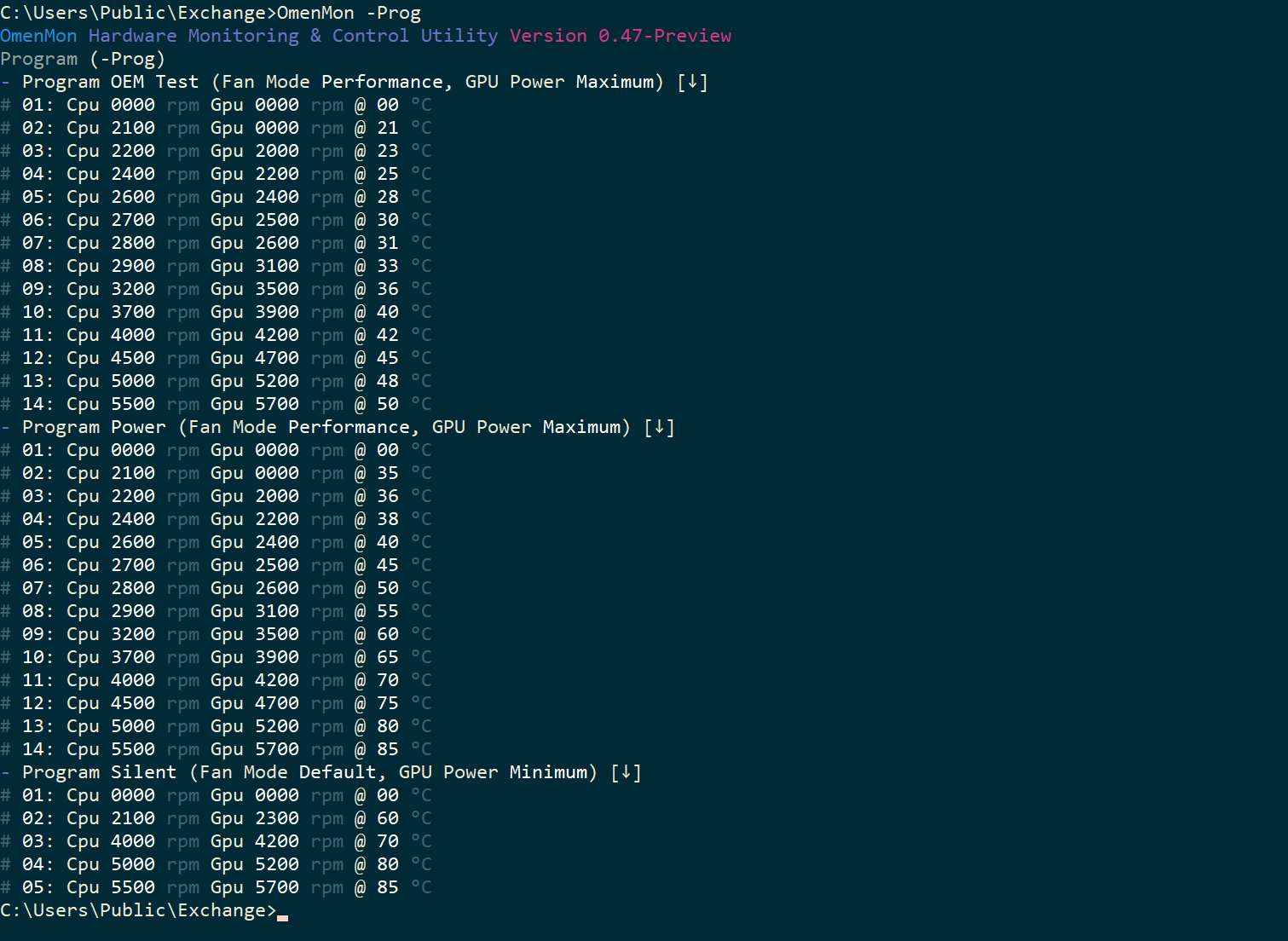Click Power program row 09 at 60 °C

coord(216,634)
